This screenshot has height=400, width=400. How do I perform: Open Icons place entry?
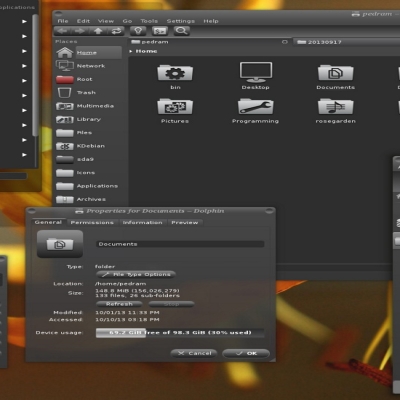click(89, 173)
